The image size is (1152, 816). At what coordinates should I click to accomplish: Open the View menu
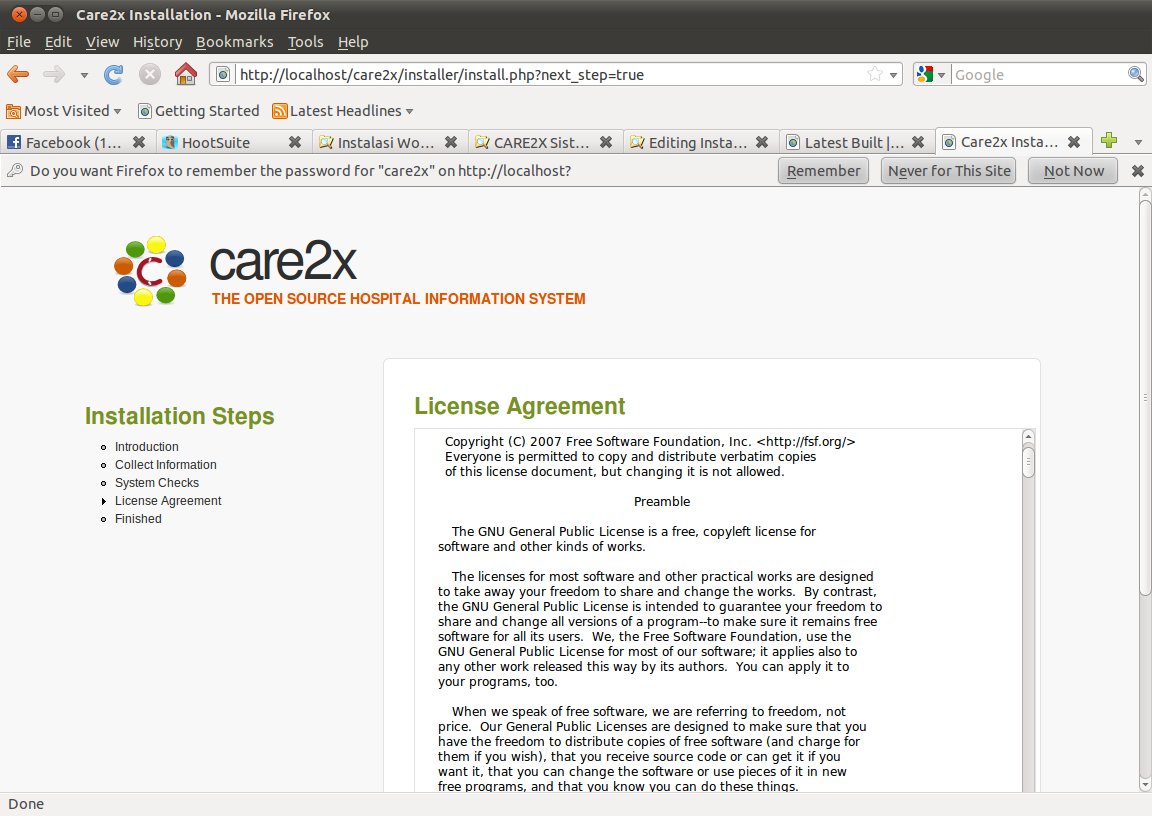pyautogui.click(x=102, y=42)
